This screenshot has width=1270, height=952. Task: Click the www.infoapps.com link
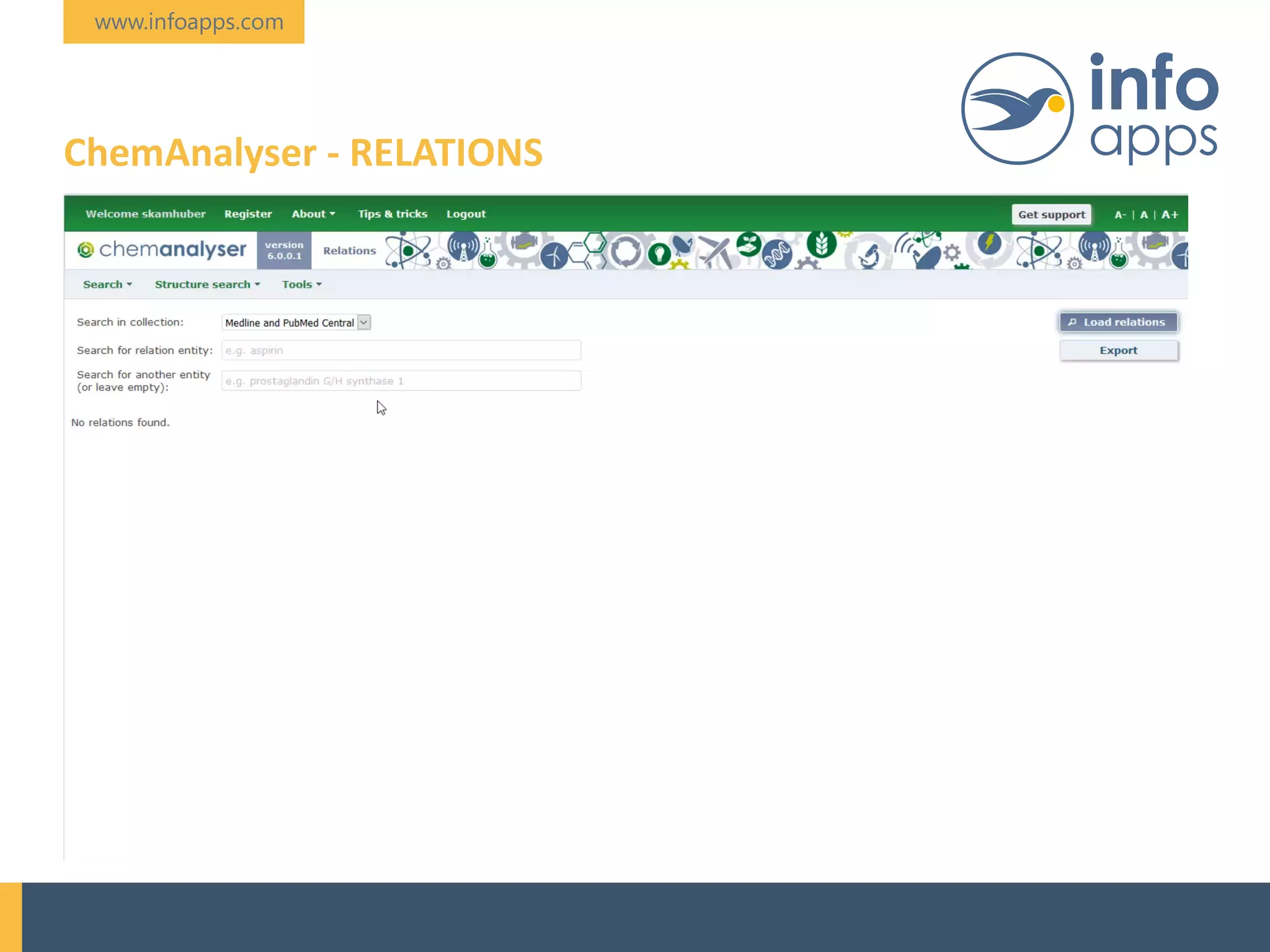point(189,22)
